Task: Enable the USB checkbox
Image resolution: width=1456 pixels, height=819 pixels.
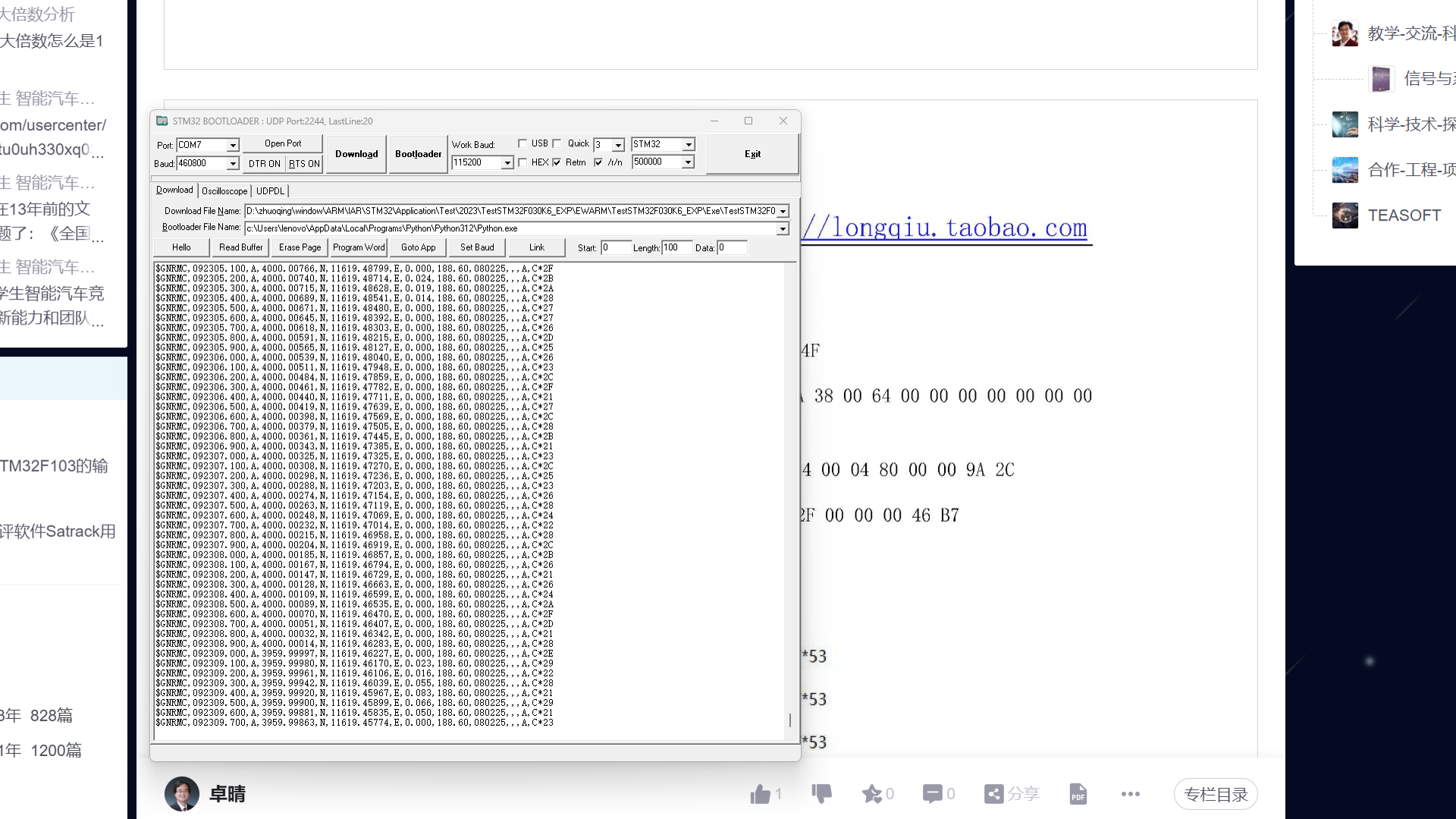Action: click(x=522, y=143)
